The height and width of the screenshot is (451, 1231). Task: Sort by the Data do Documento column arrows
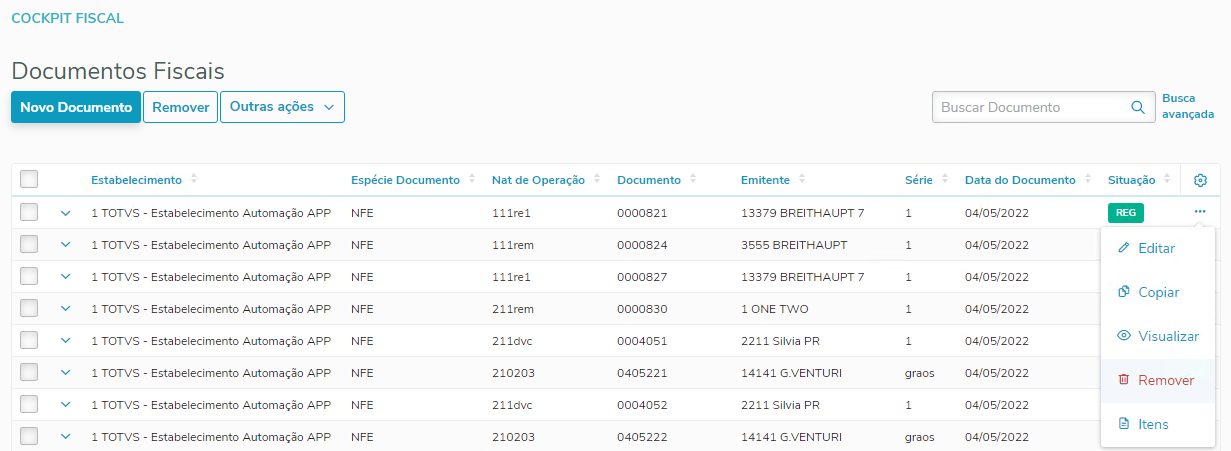coord(1088,180)
